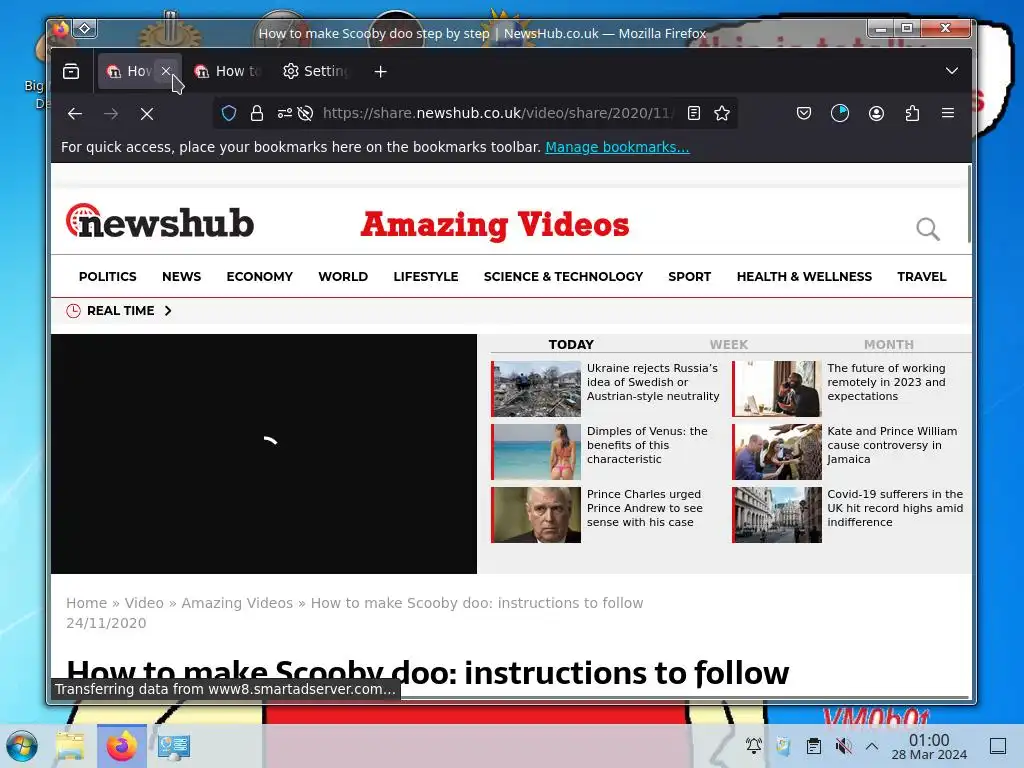
Task: Open HEALTH & WELLNESS navigation item
Action: (804, 277)
